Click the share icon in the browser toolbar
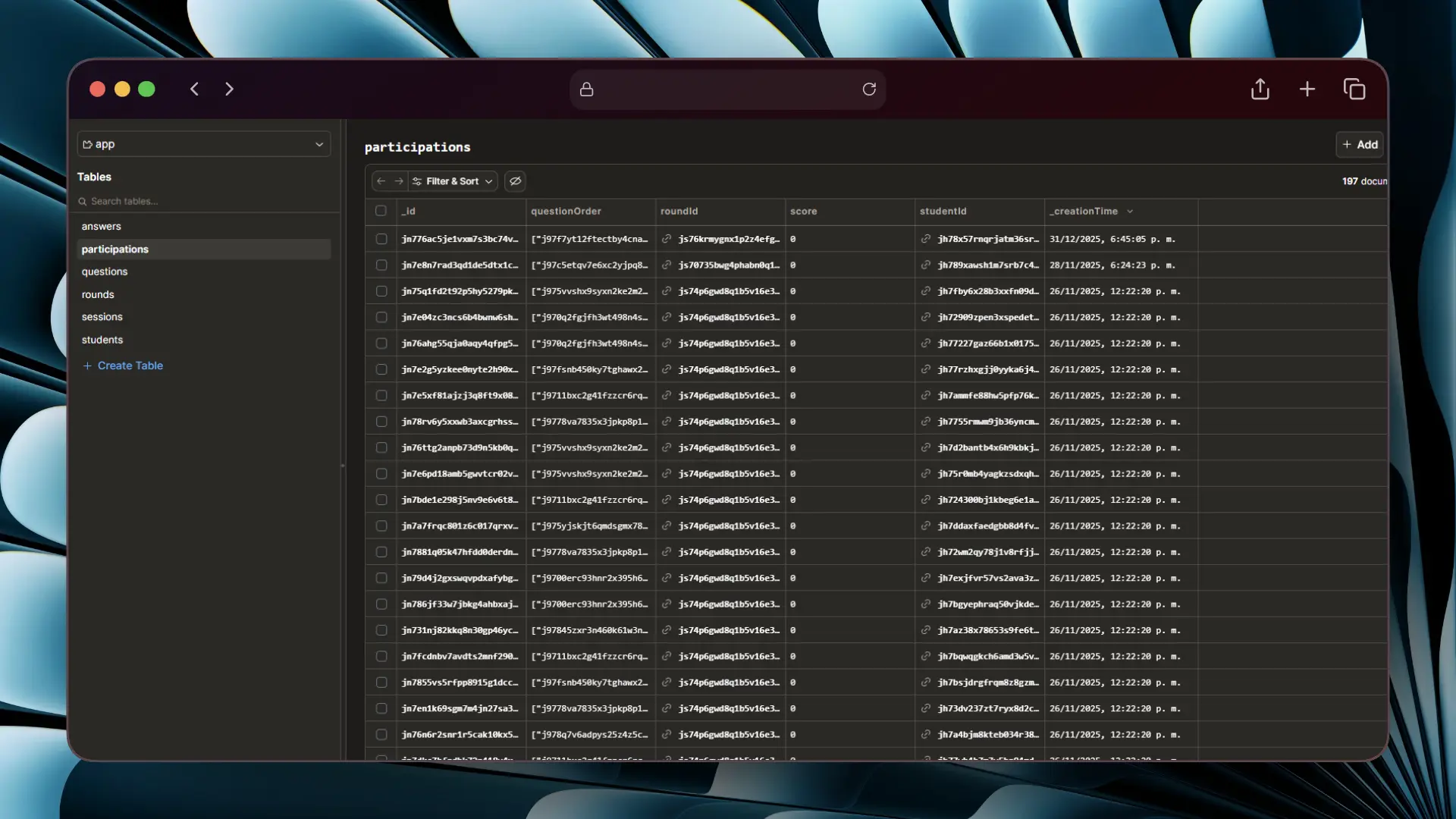1456x819 pixels. [x=1260, y=89]
